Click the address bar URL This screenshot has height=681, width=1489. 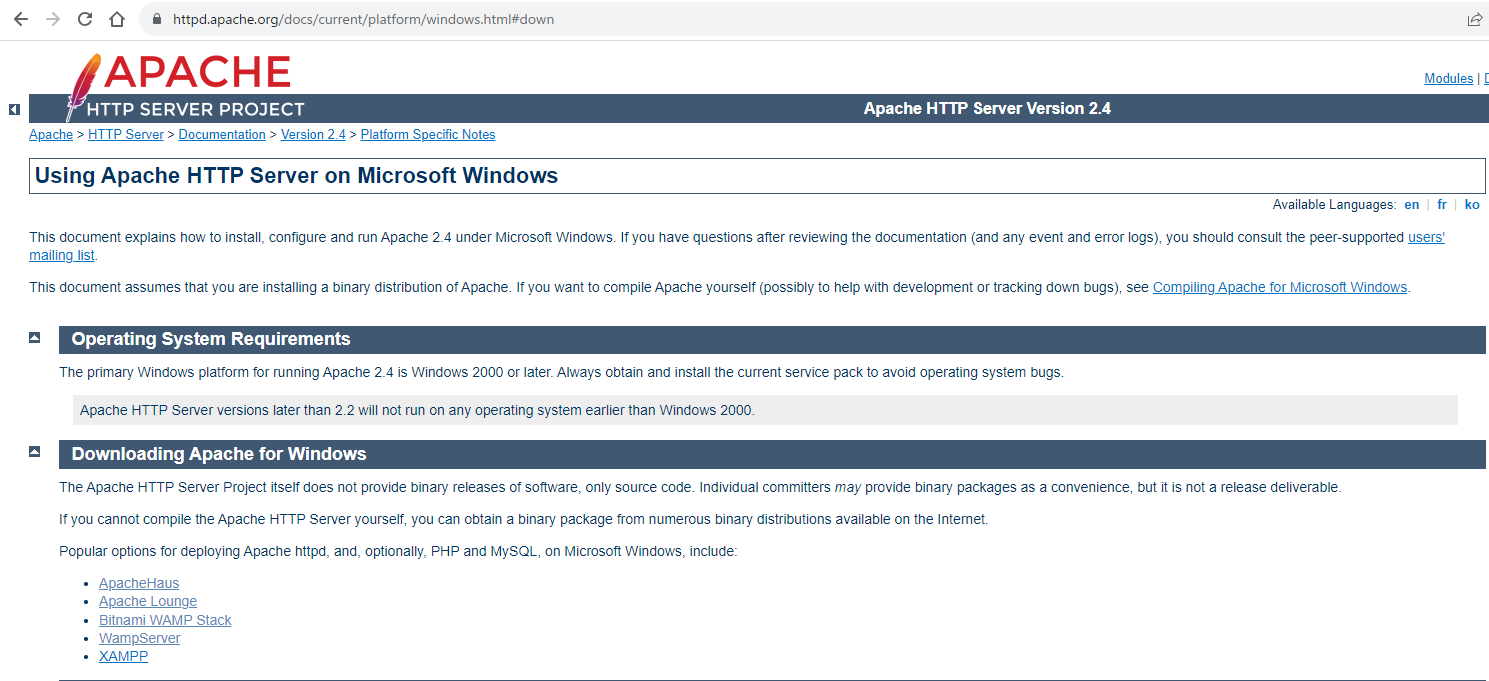[363, 19]
